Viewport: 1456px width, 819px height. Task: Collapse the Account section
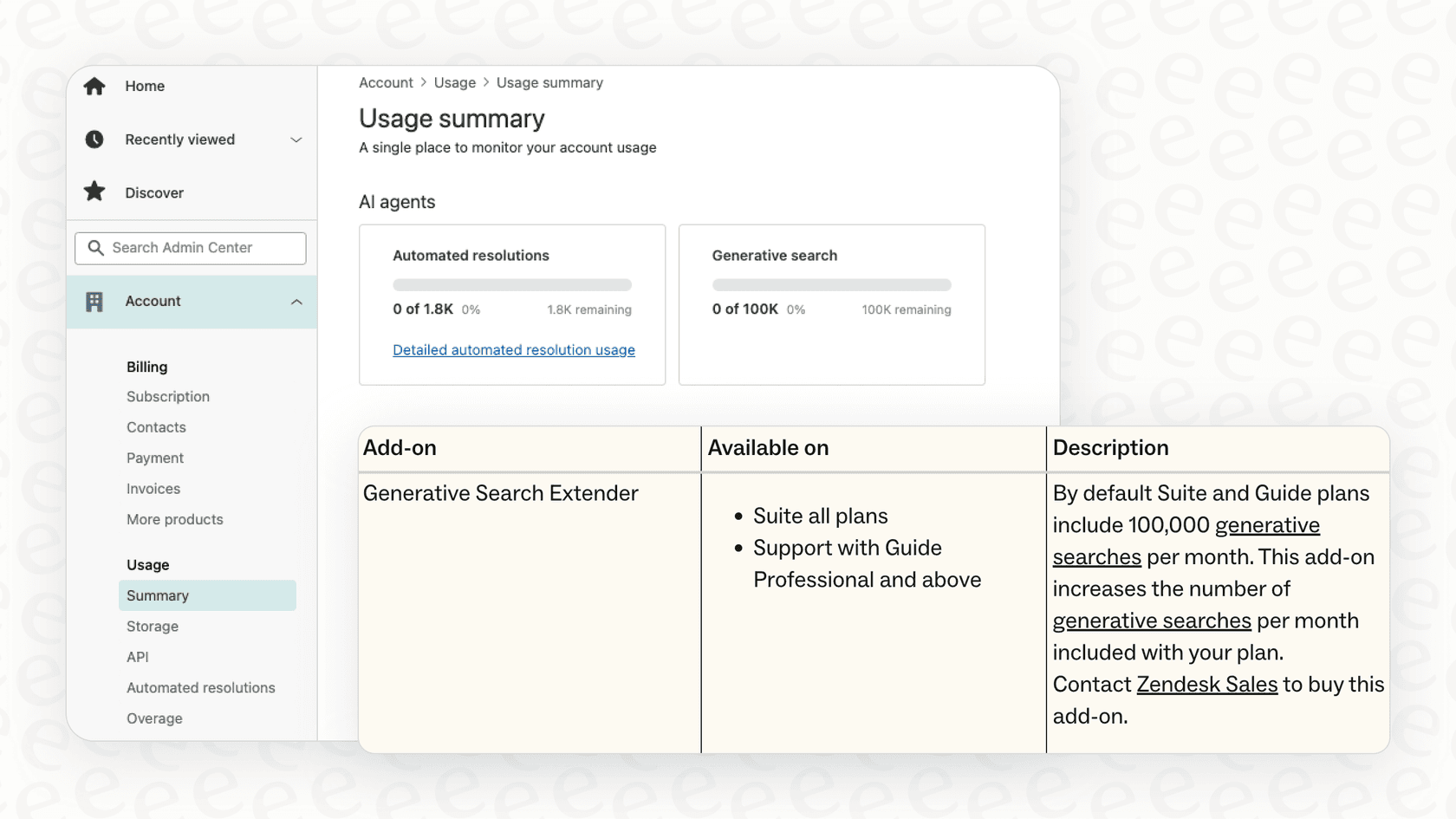click(x=296, y=302)
